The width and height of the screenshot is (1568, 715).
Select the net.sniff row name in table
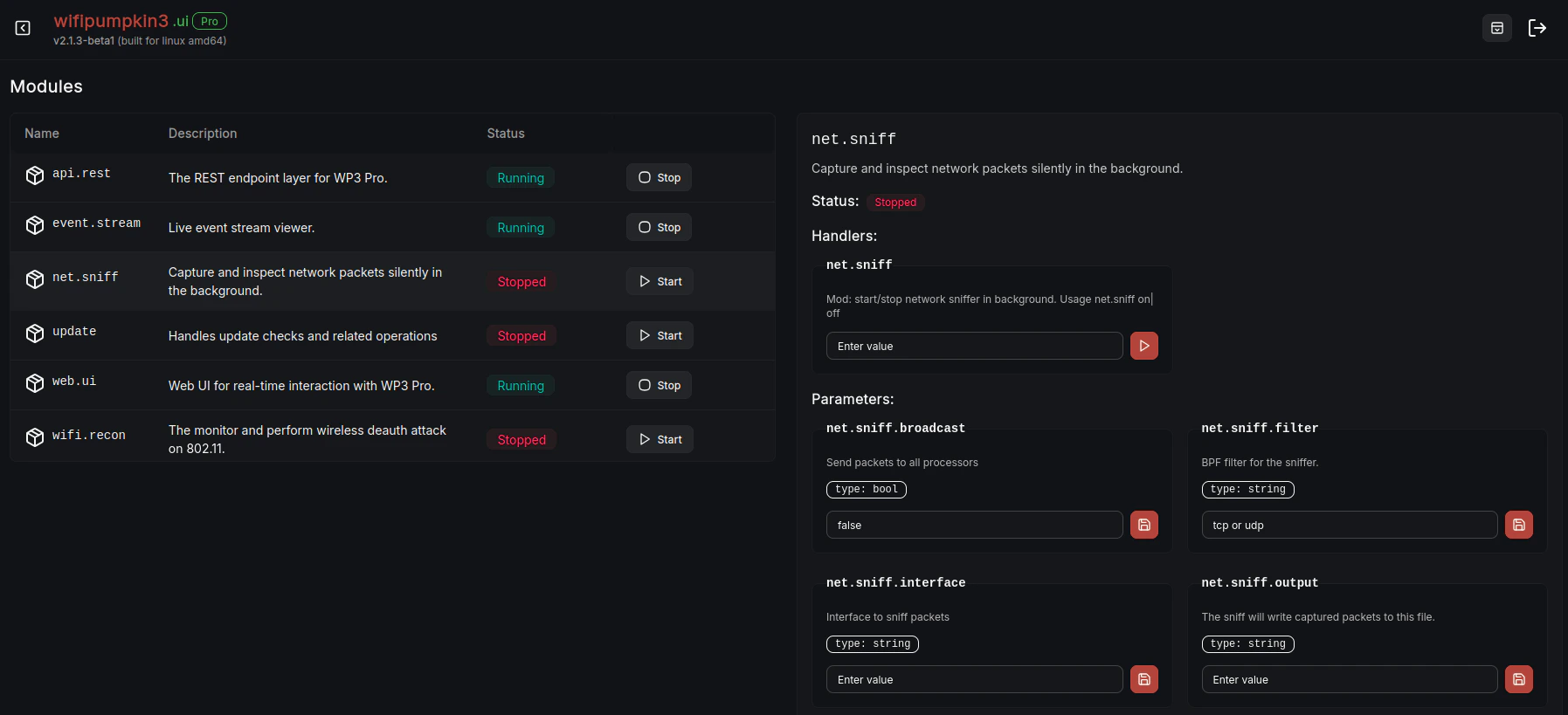pos(85,278)
